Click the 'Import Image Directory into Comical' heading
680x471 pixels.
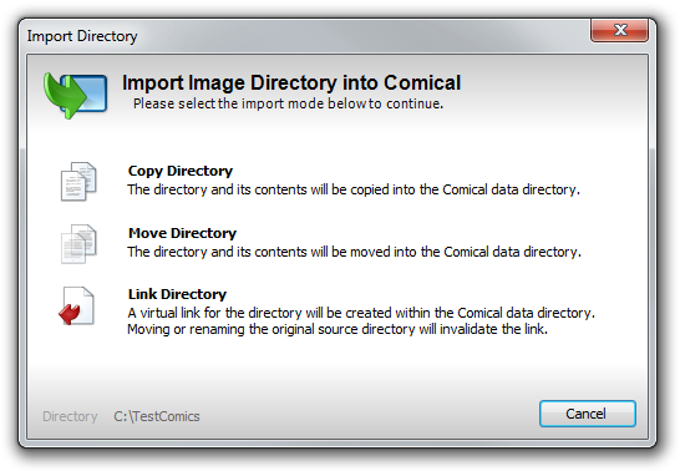click(291, 82)
